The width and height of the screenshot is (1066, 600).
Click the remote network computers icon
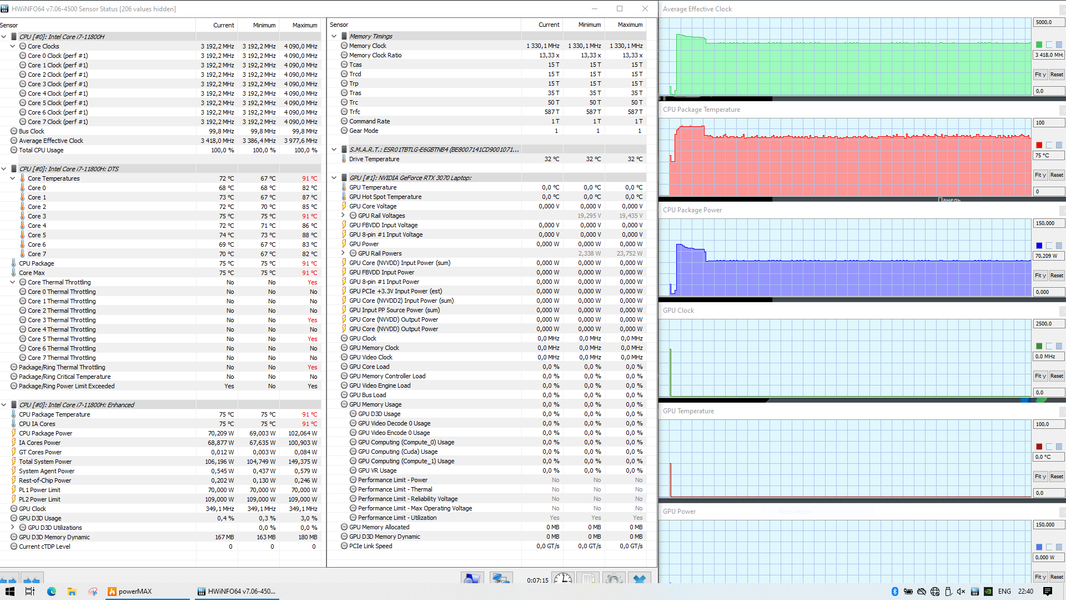[x=500, y=580]
